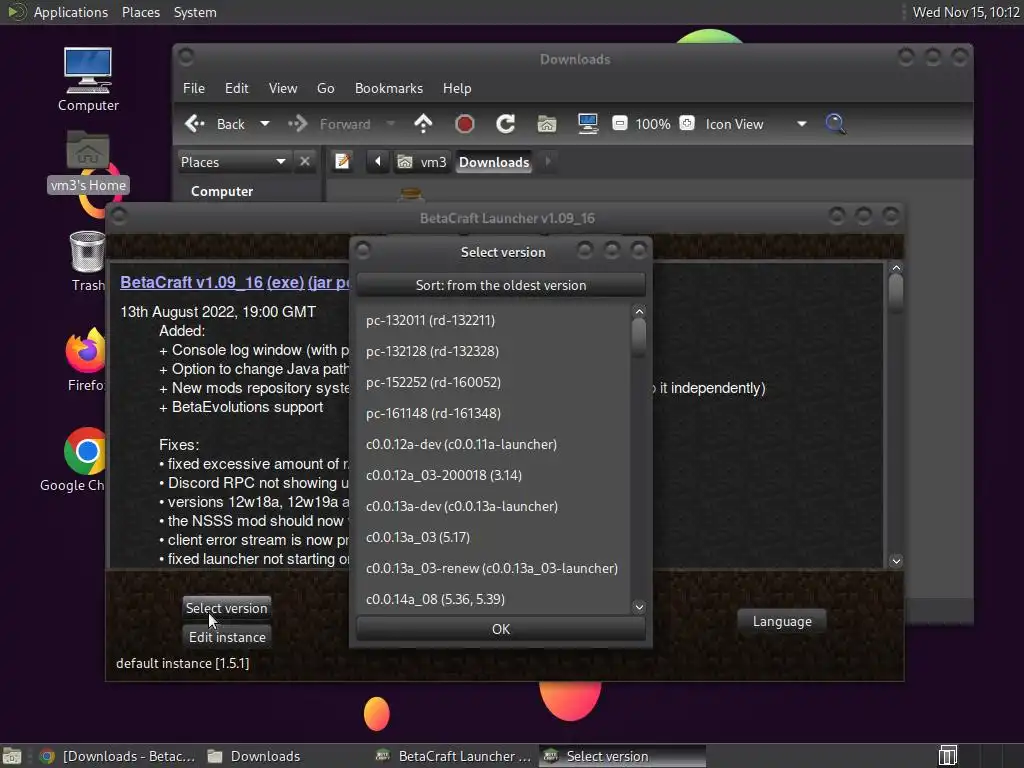
Task: Open Bookmarks menu
Action: tap(389, 88)
